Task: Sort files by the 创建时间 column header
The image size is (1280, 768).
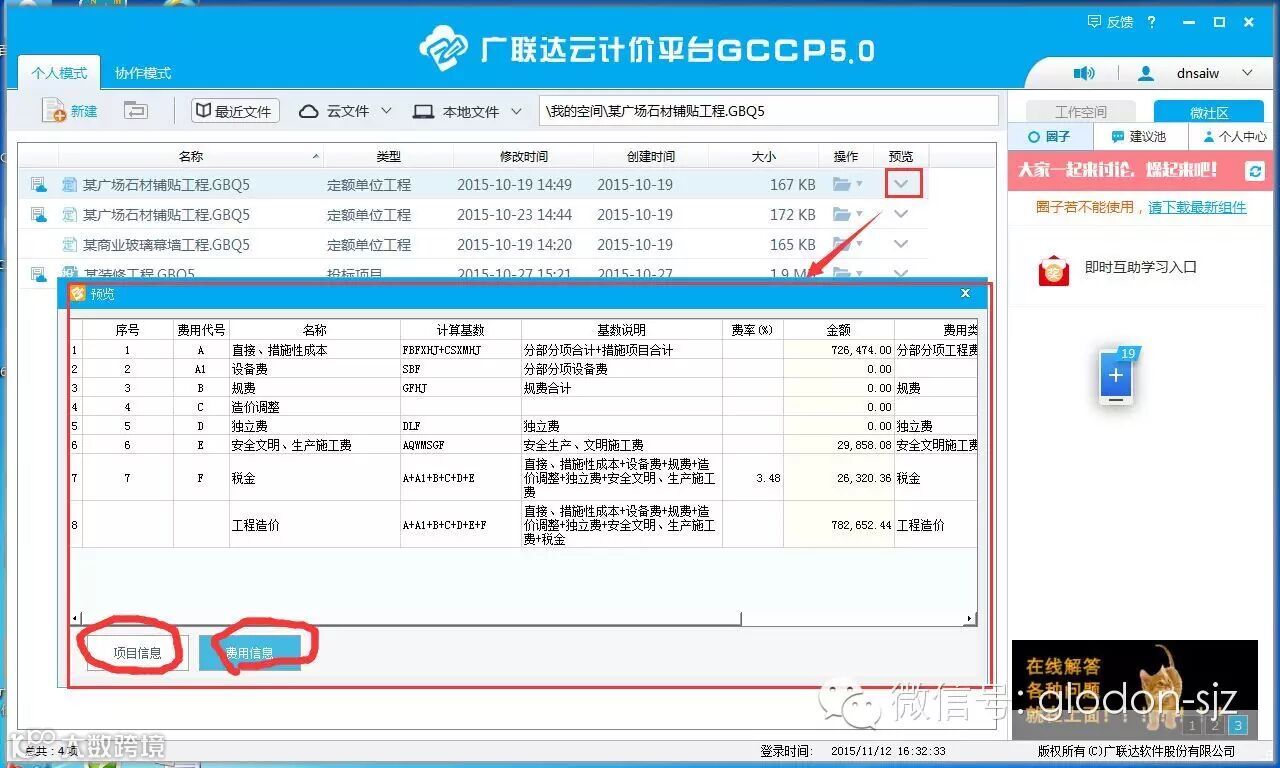Action: coord(650,156)
